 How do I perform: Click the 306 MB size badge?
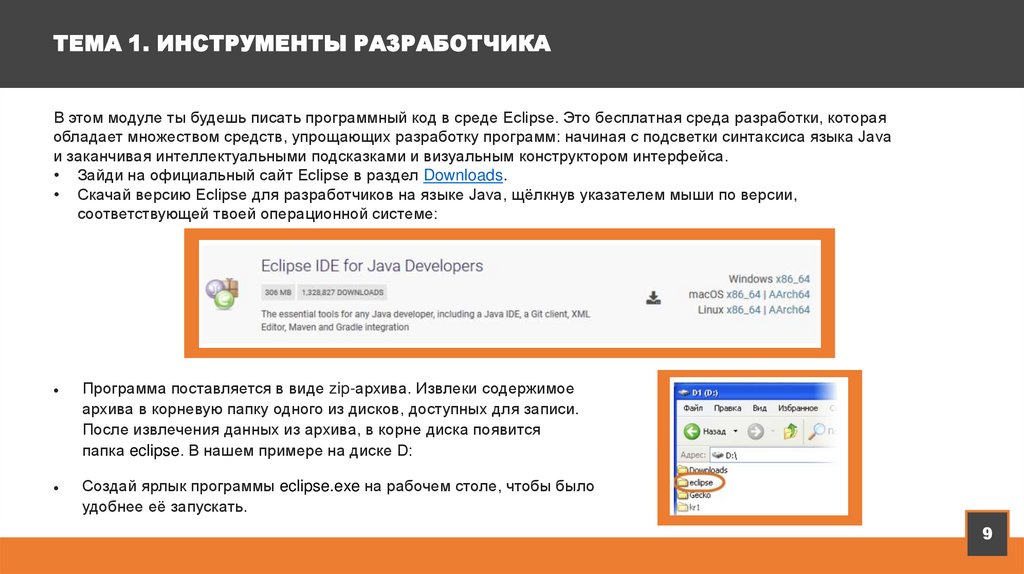(278, 293)
